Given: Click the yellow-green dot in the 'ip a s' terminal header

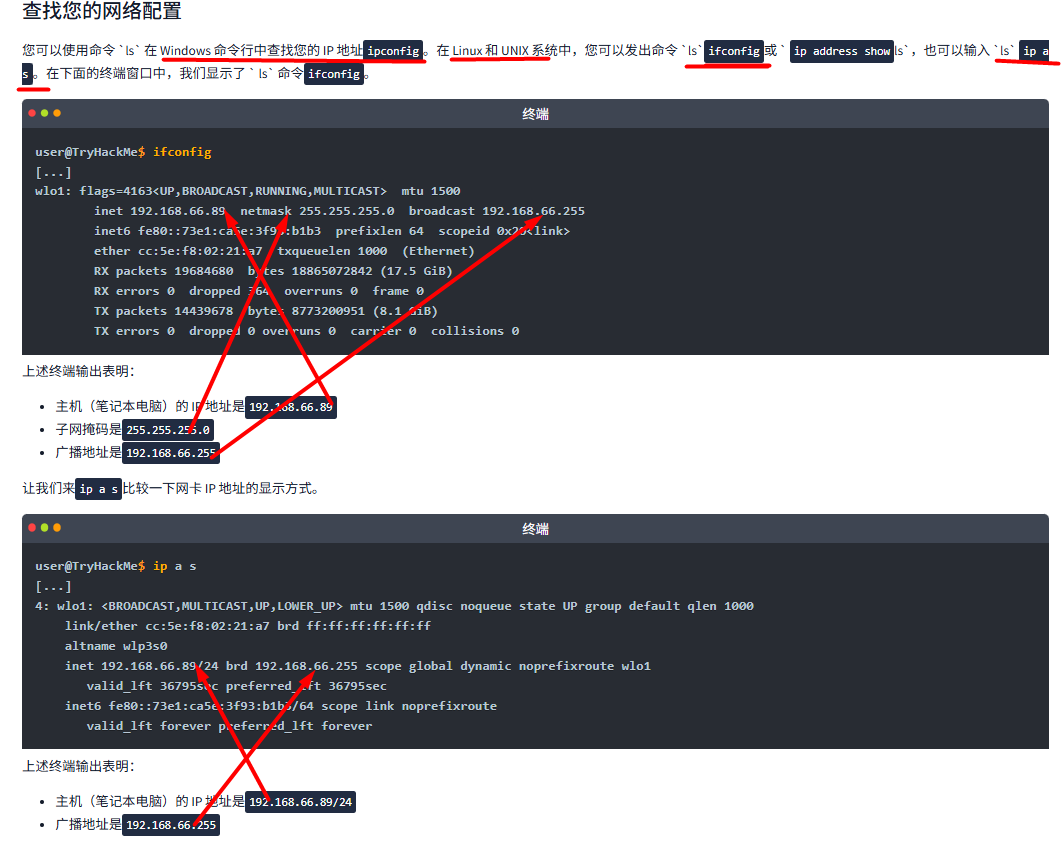Looking at the screenshot, I should pos(45,527).
